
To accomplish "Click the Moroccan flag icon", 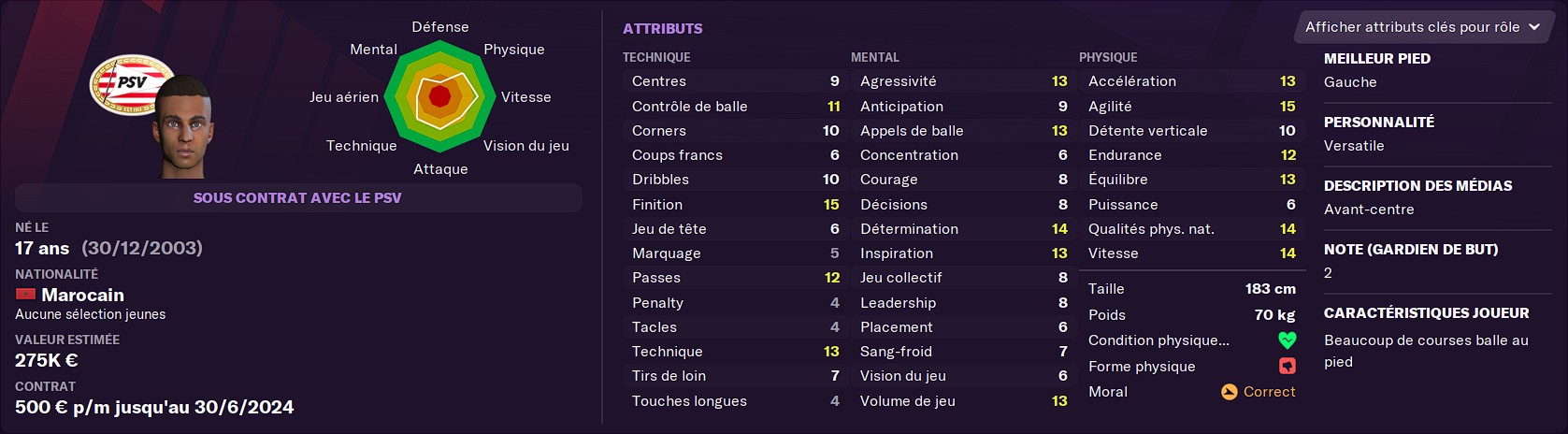I will [25, 295].
